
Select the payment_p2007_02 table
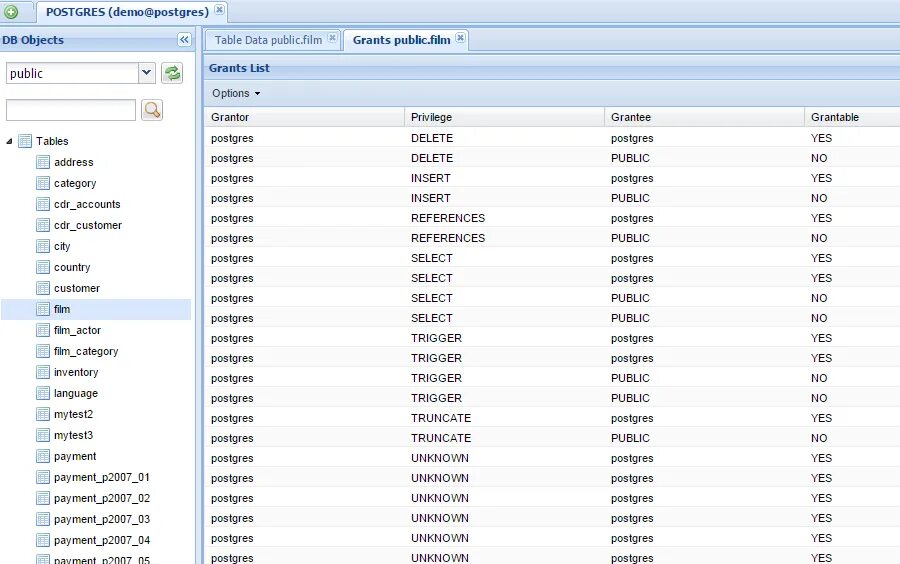coord(102,499)
